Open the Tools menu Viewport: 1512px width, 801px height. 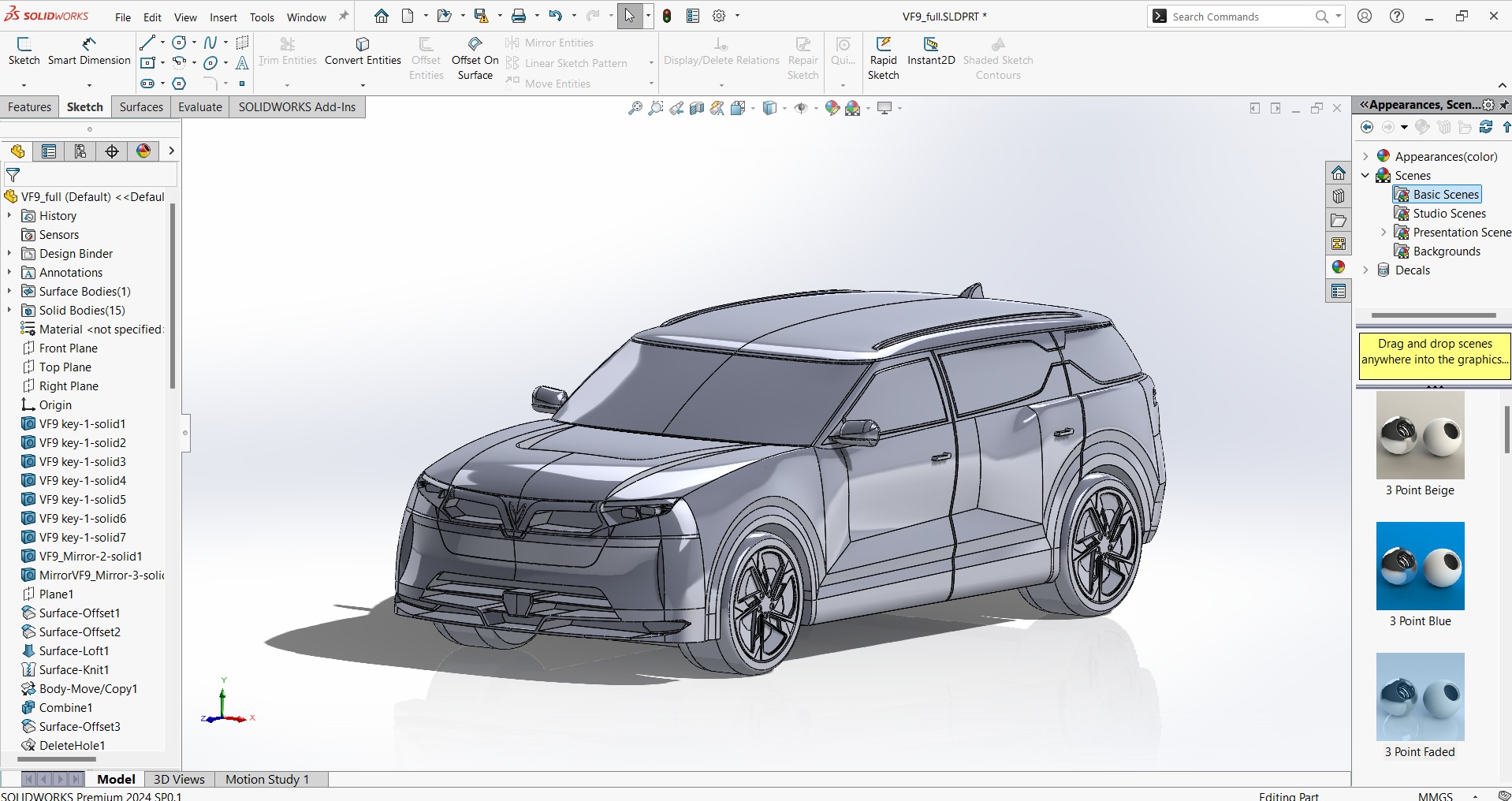[262, 17]
